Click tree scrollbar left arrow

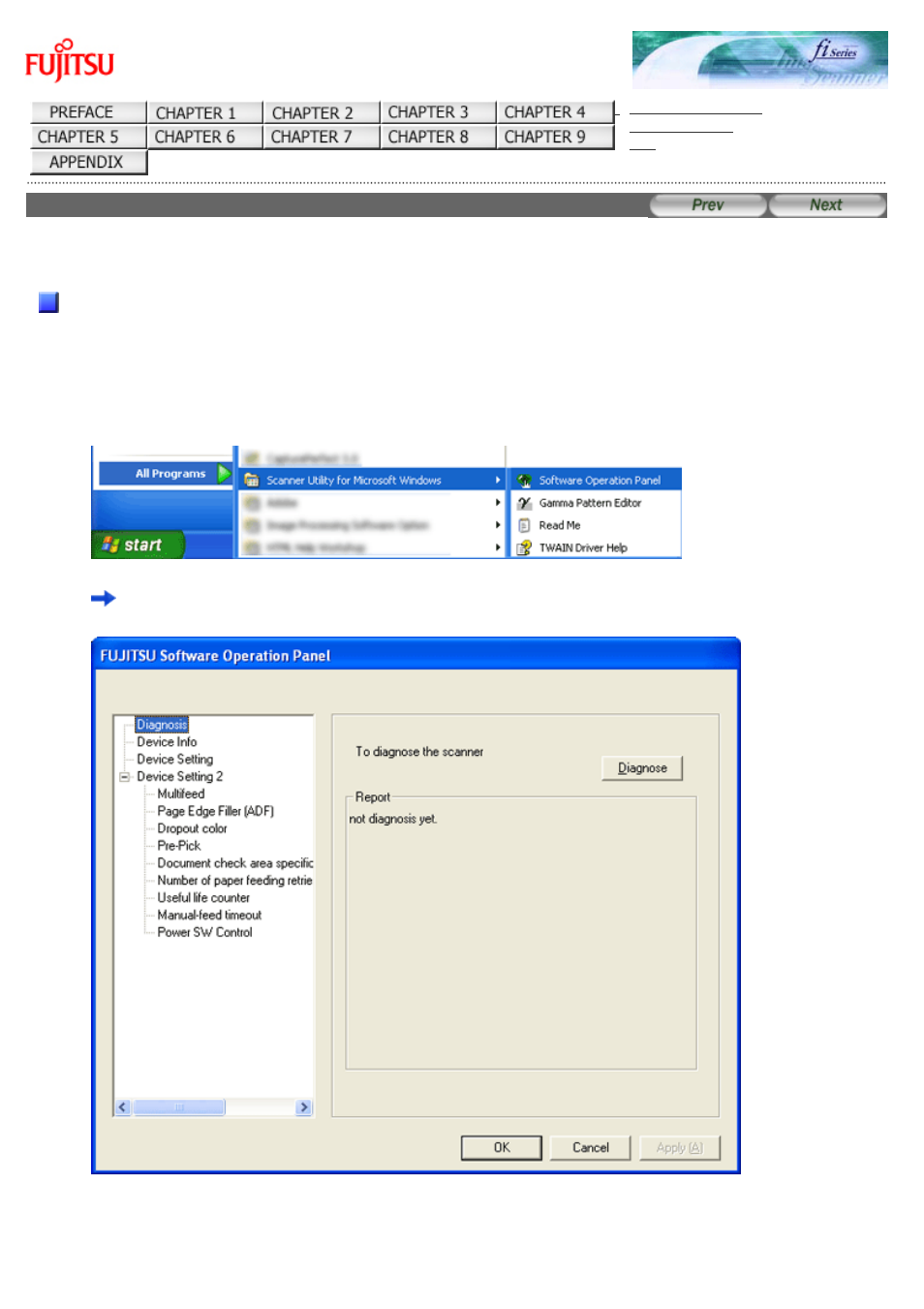123,1107
